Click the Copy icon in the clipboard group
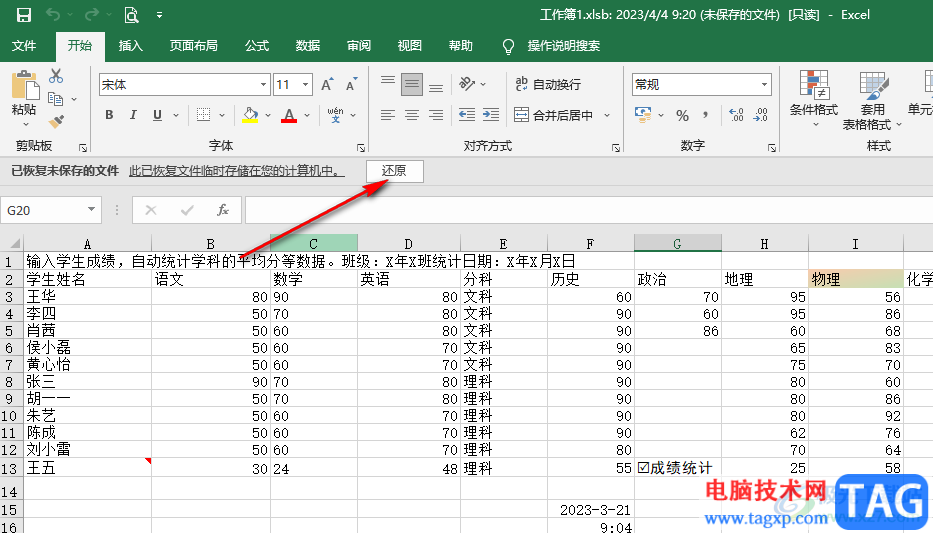Viewport: 933px width, 533px height. (55, 99)
